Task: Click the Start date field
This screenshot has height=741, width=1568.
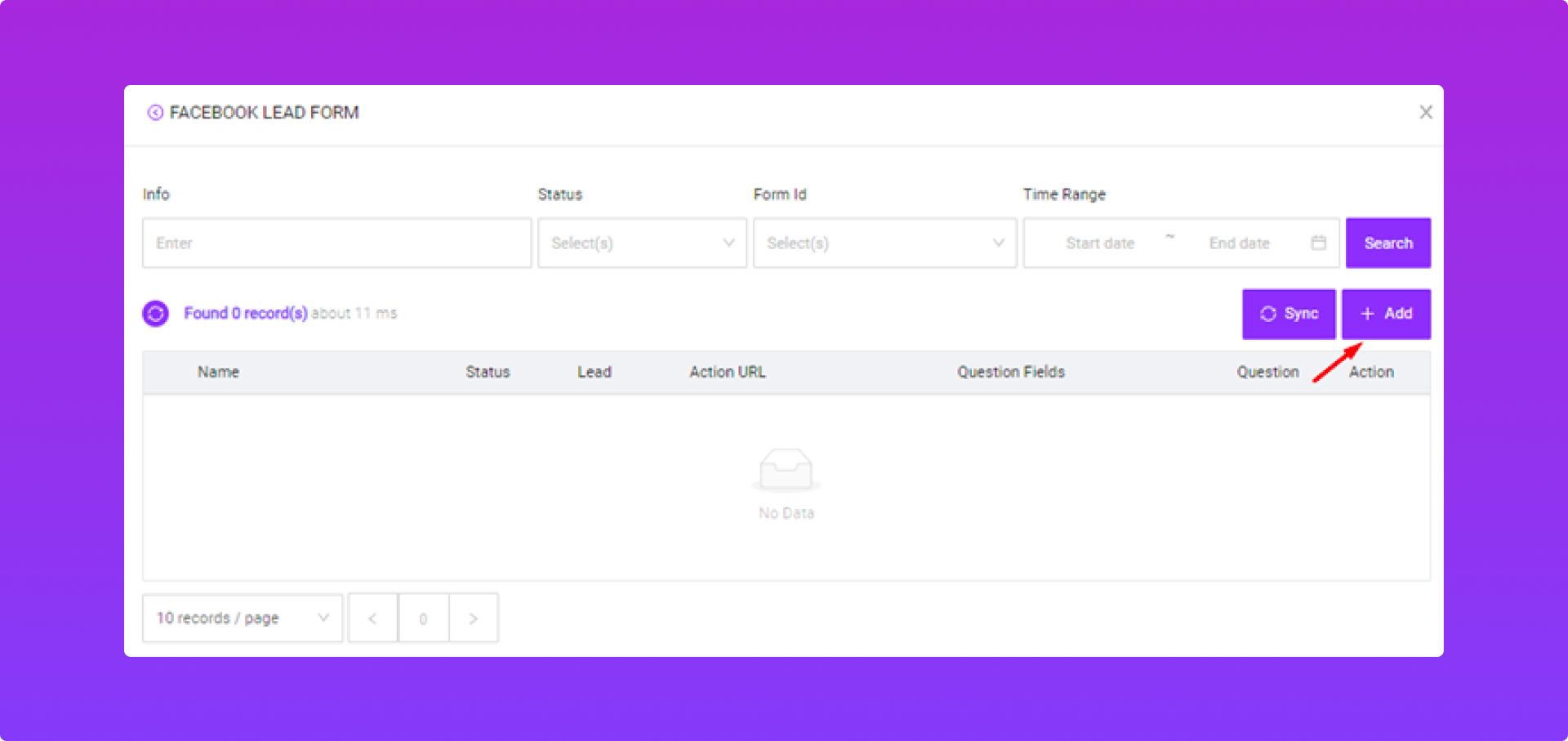Action: [1099, 243]
